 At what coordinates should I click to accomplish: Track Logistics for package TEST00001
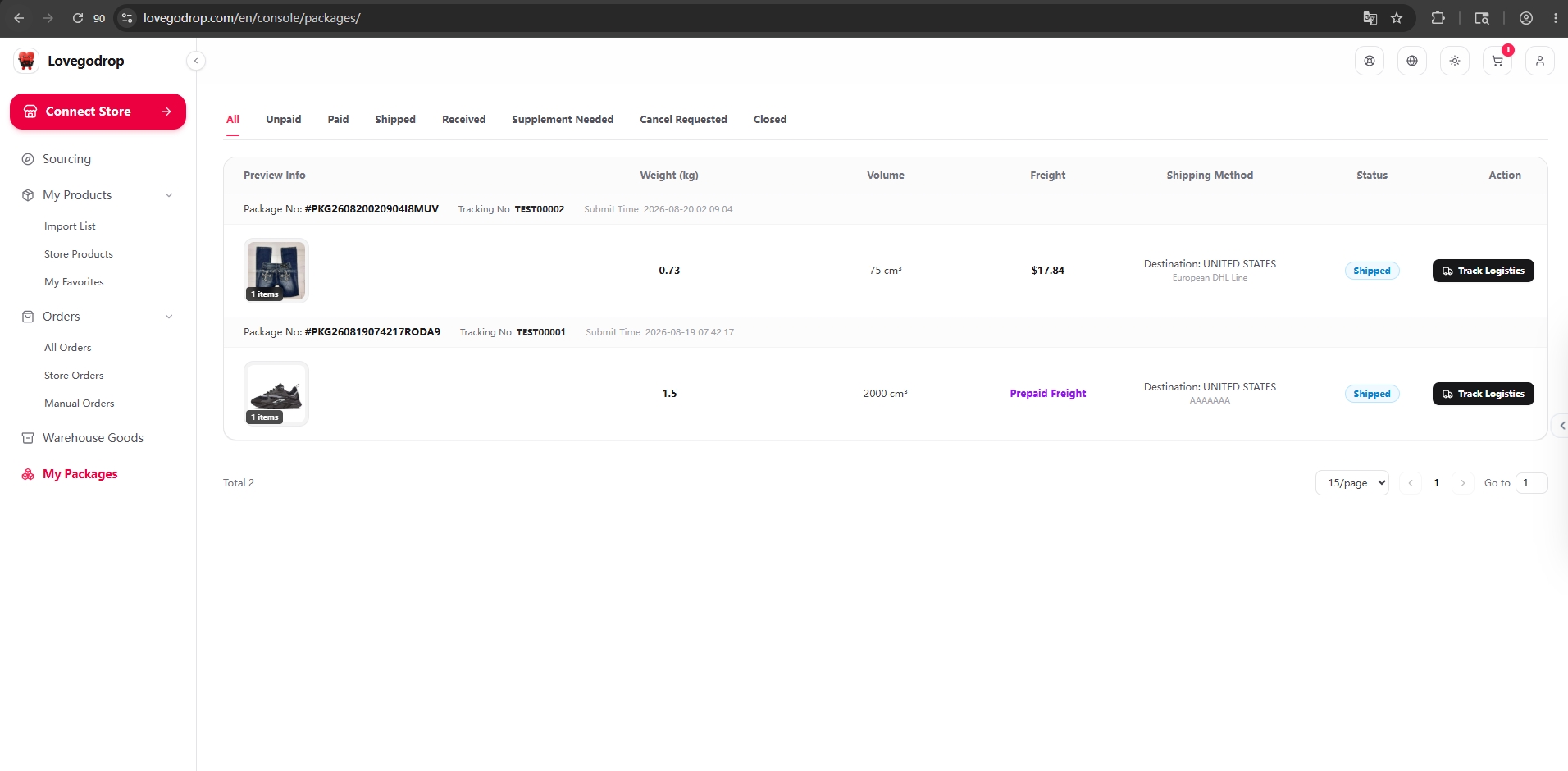pos(1483,394)
